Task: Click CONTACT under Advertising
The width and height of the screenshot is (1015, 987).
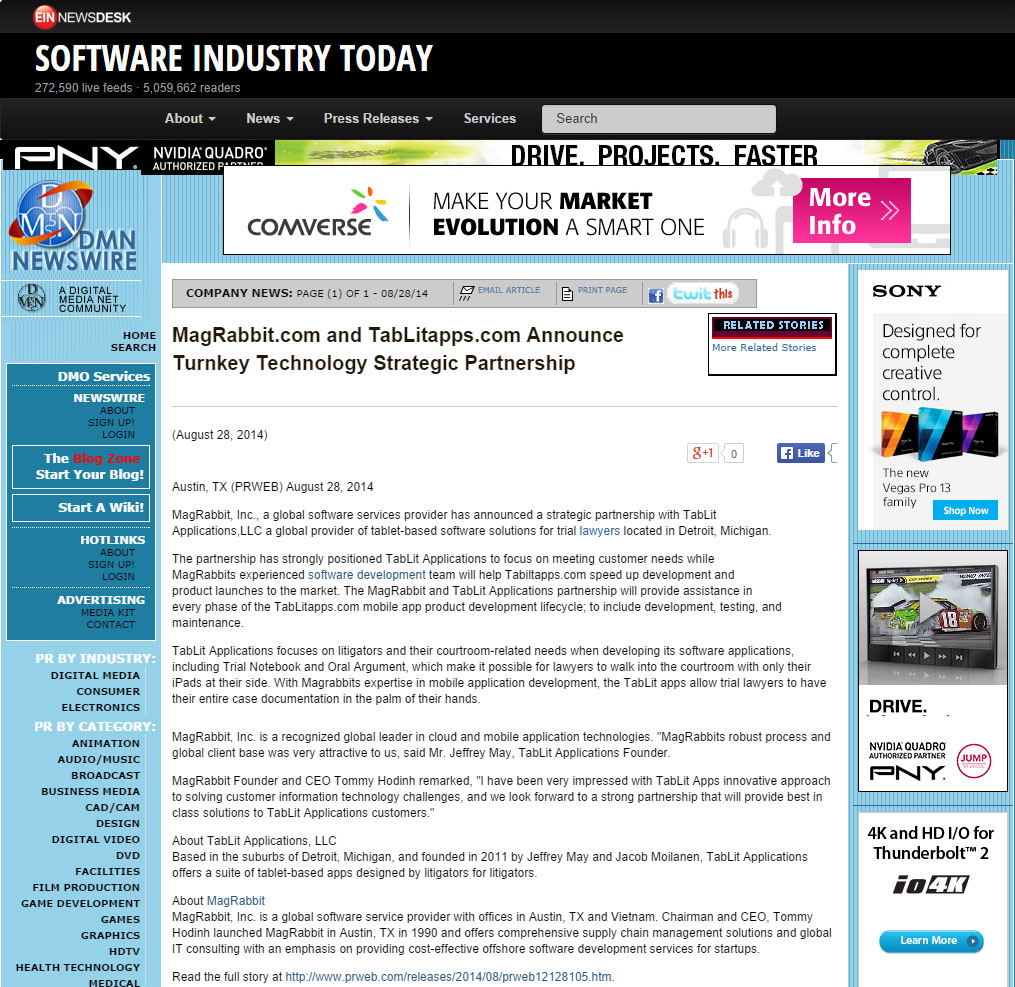Action: tap(111, 625)
